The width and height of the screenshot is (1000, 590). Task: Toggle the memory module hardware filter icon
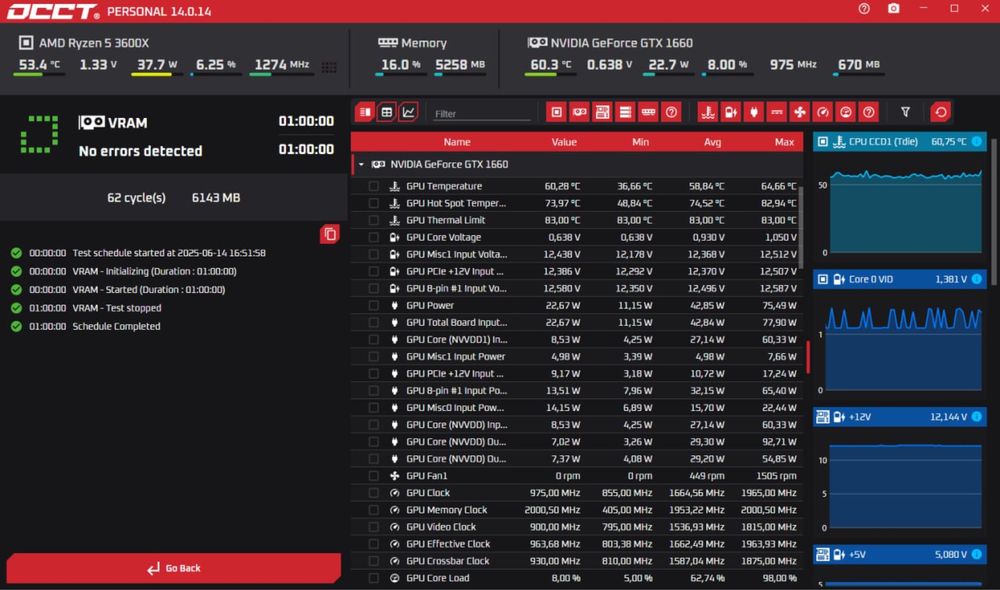[649, 112]
